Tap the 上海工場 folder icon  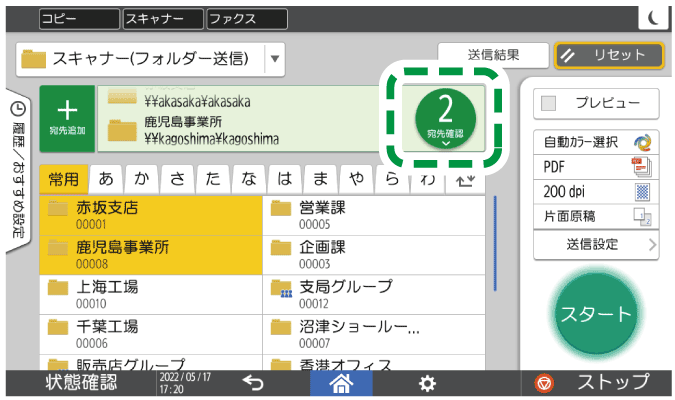tap(58, 288)
